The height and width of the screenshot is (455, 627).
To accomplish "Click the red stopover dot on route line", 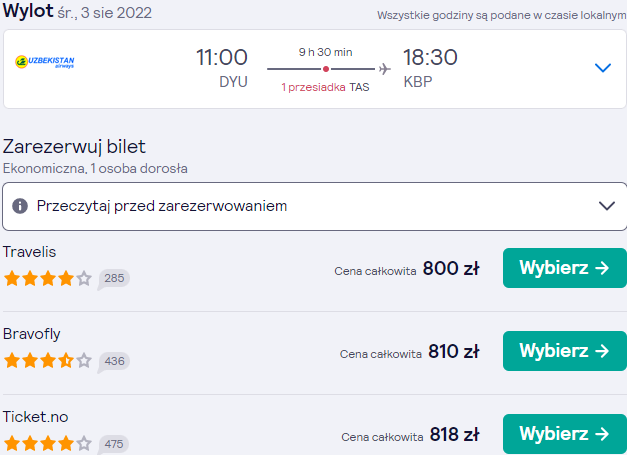I will pos(326,69).
